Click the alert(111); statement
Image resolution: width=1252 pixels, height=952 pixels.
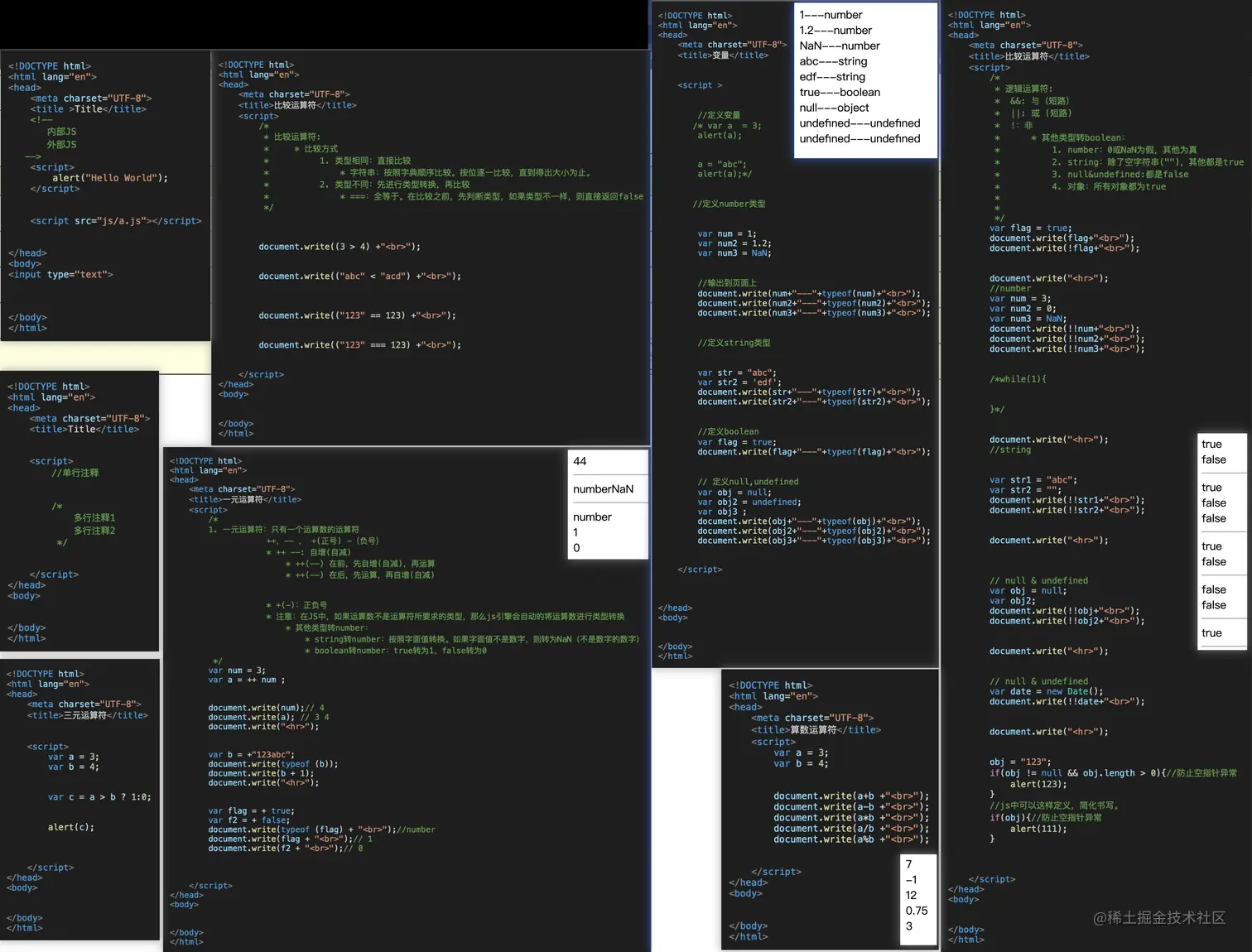pos(1038,829)
